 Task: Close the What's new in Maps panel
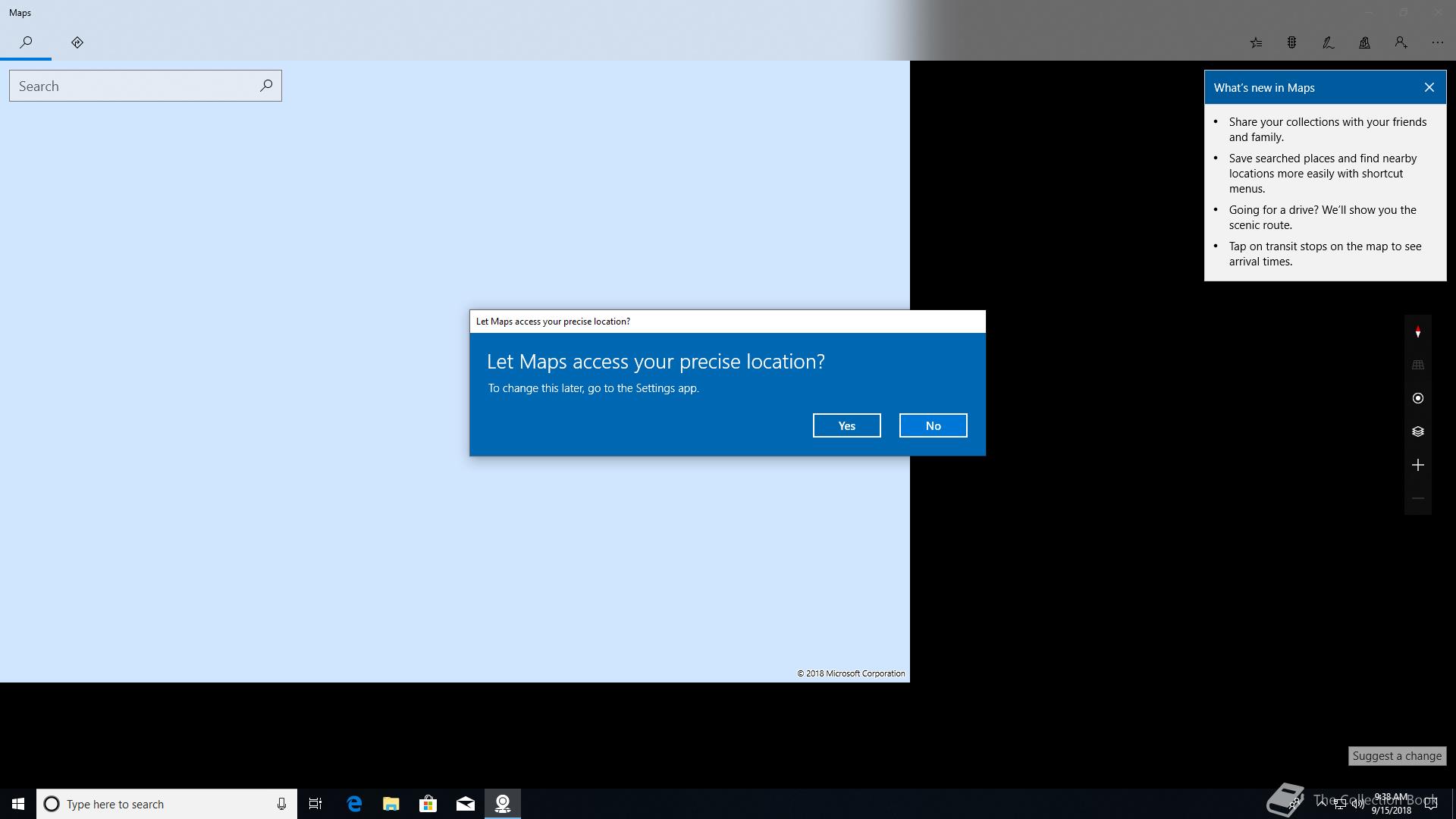1429,87
